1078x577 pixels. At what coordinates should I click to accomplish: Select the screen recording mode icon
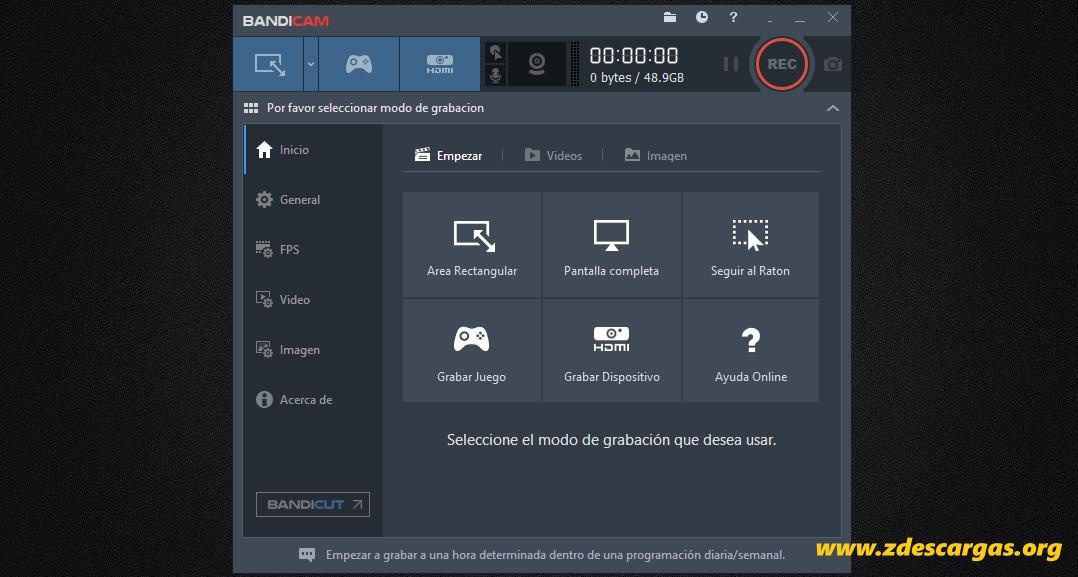pos(269,65)
